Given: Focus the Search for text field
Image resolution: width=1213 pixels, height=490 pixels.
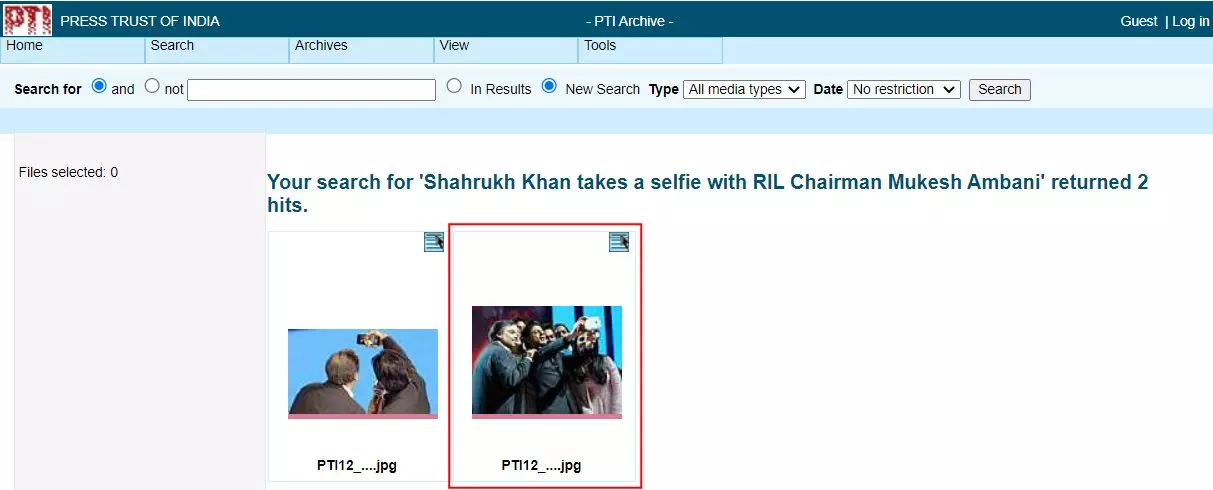Looking at the screenshot, I should pyautogui.click(x=311, y=90).
